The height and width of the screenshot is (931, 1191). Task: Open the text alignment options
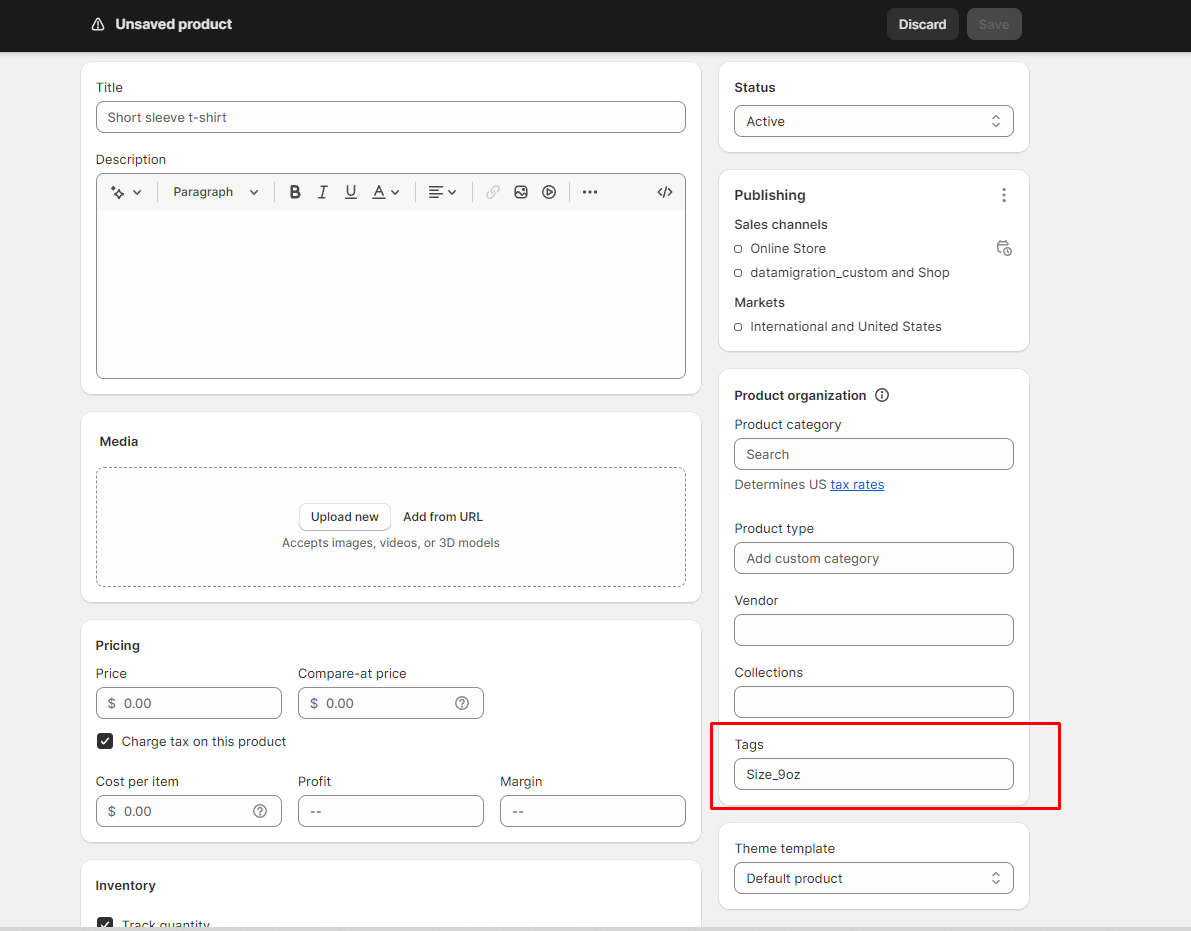[x=442, y=192]
